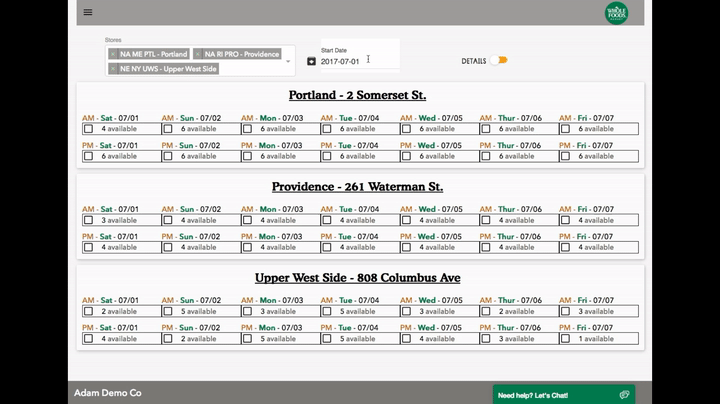Remove the Portland store chip
This screenshot has width=720, height=404.
[114, 54]
